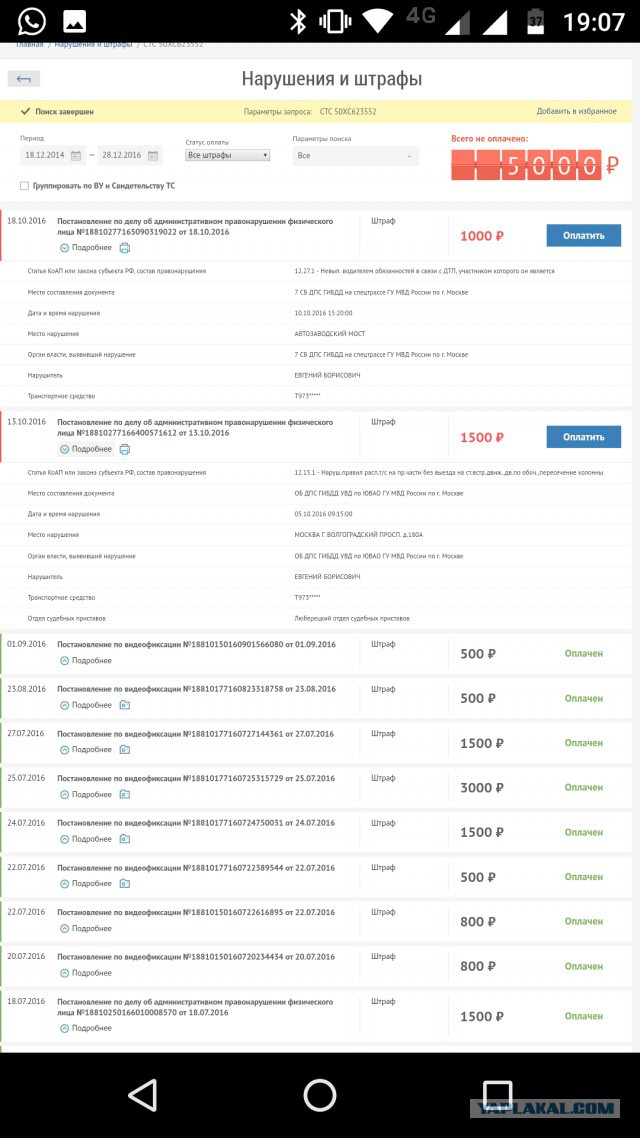The height and width of the screenshot is (1138, 640).
Task: Open the Параметры поиска dropdown showing Все
Action: (356, 155)
